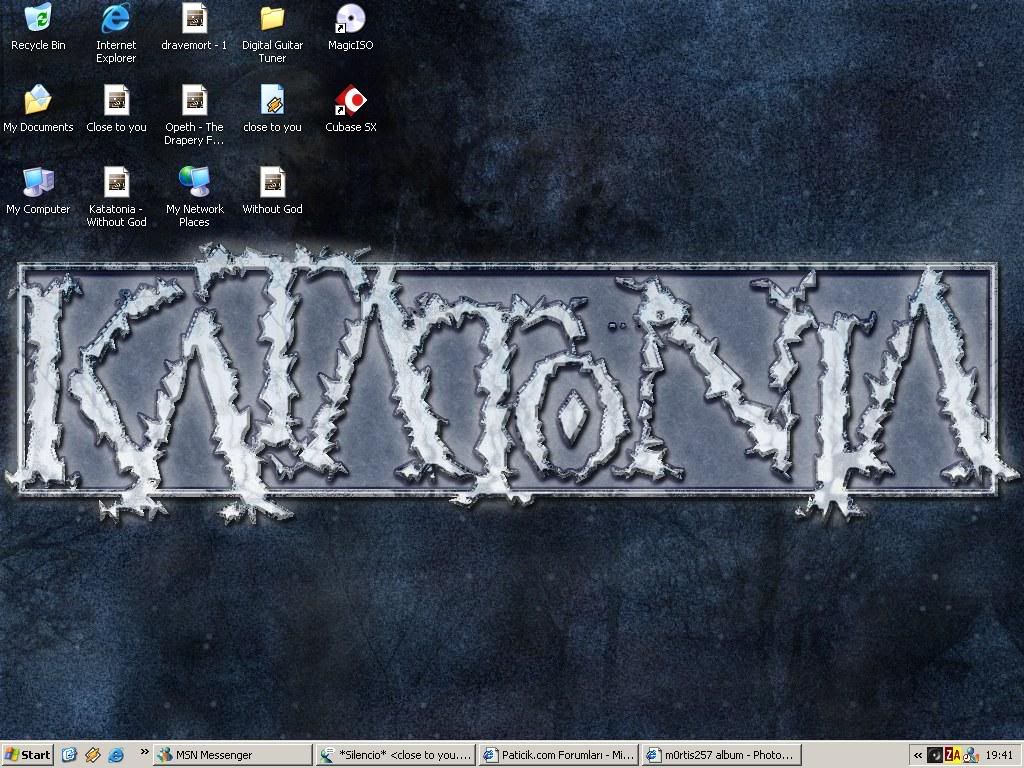Screen dimensions: 1024x768
Task: Select the MagicISO shortcut icon
Action: click(350, 19)
